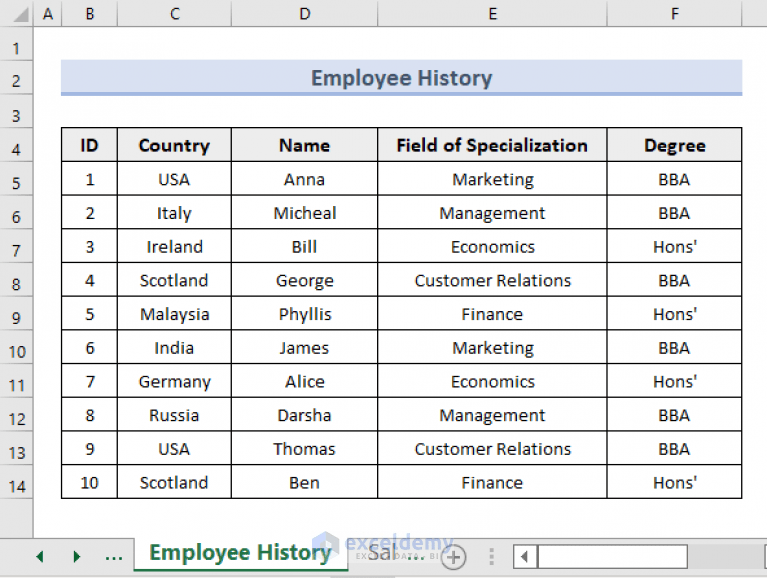This screenshot has height=578, width=767.
Task: Select column D header
Action: click(304, 14)
